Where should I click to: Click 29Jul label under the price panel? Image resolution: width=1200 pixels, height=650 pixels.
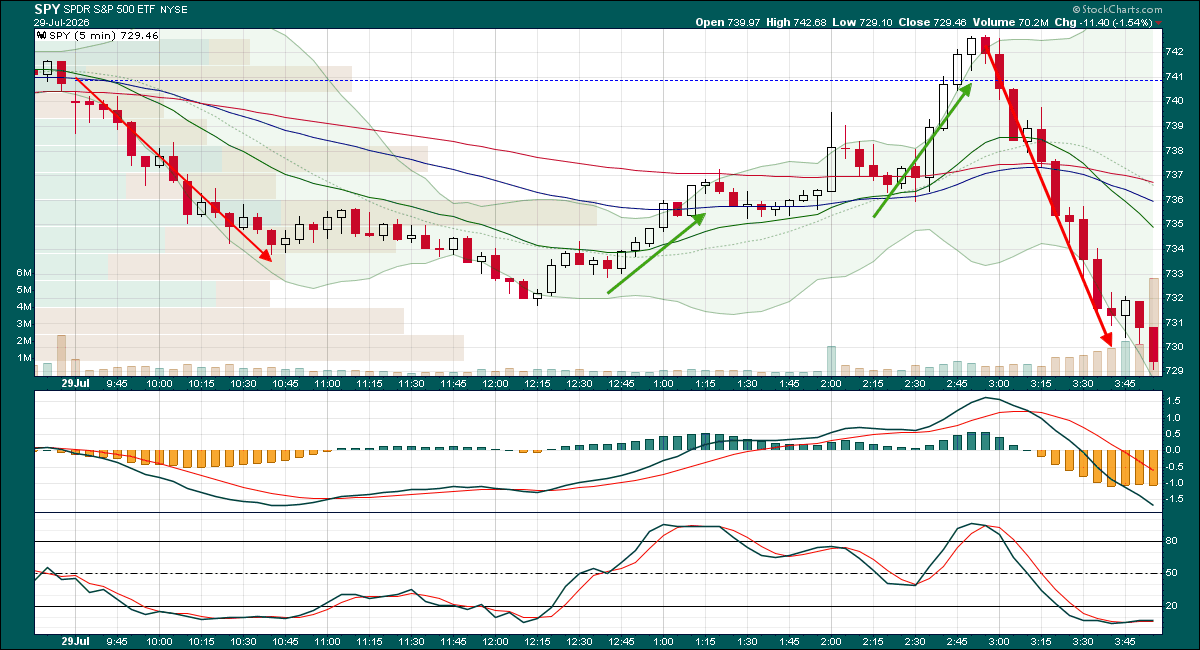point(76,384)
